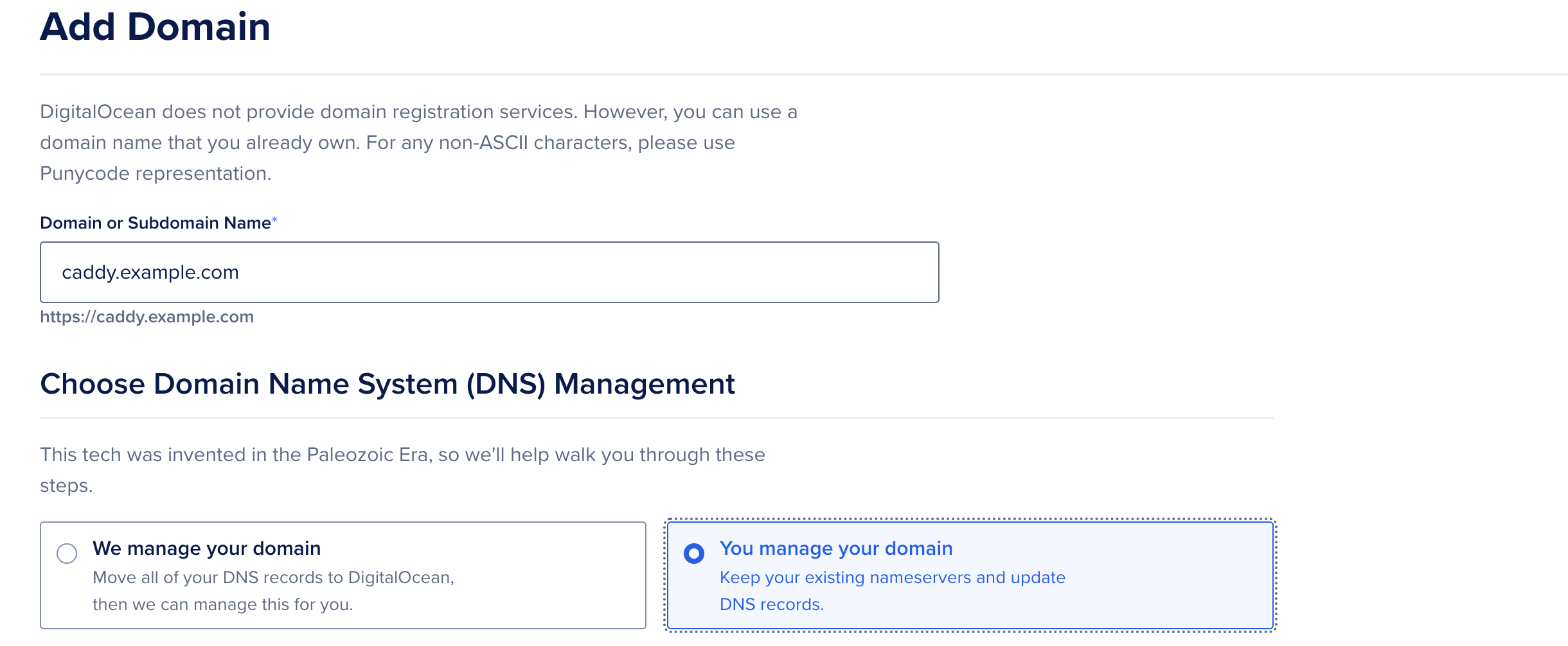Select the text caddy.example.com in the field
Image resolution: width=1568 pixels, height=646 pixels.
[150, 272]
